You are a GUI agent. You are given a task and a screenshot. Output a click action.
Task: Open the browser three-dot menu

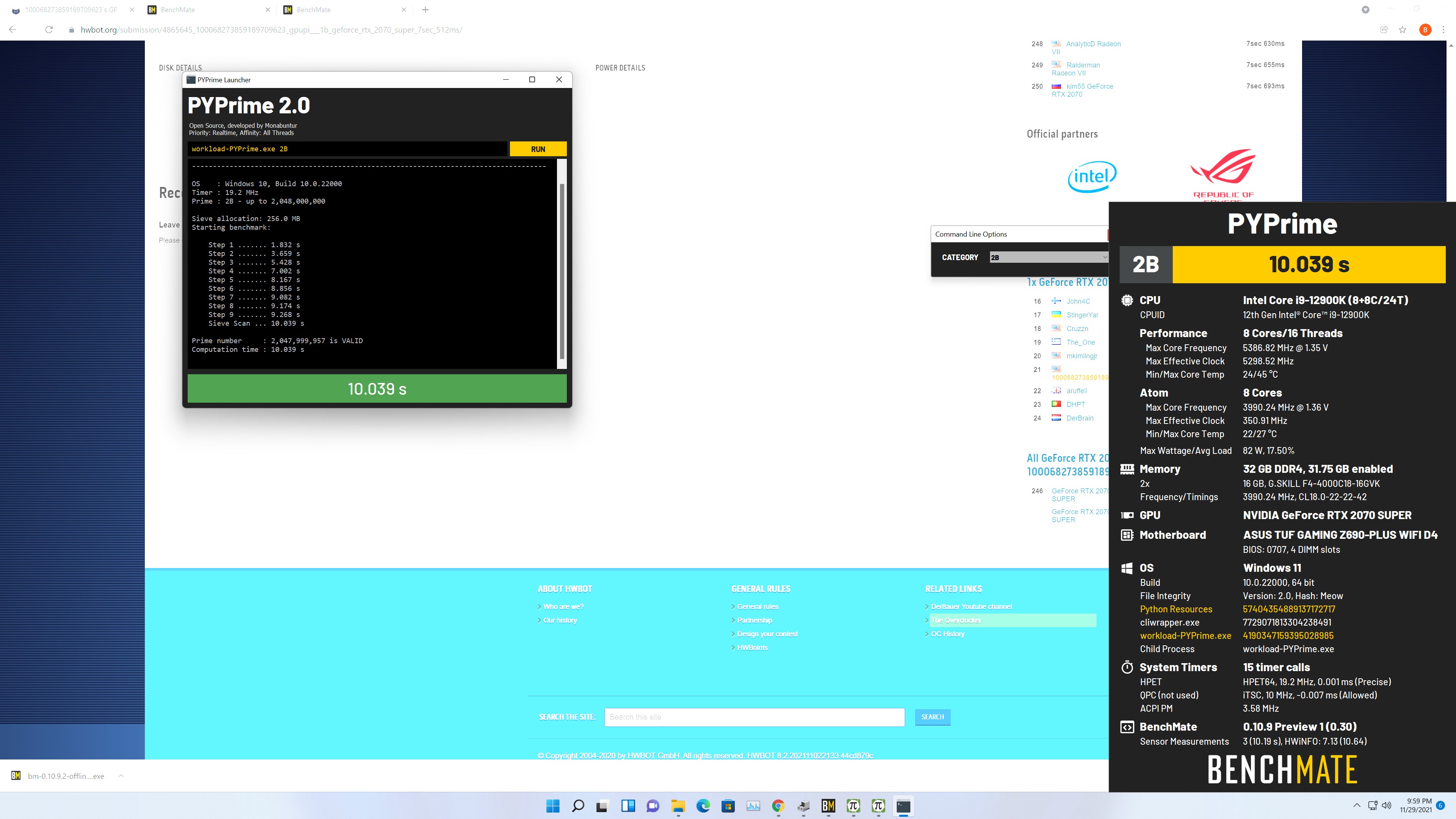1443,30
